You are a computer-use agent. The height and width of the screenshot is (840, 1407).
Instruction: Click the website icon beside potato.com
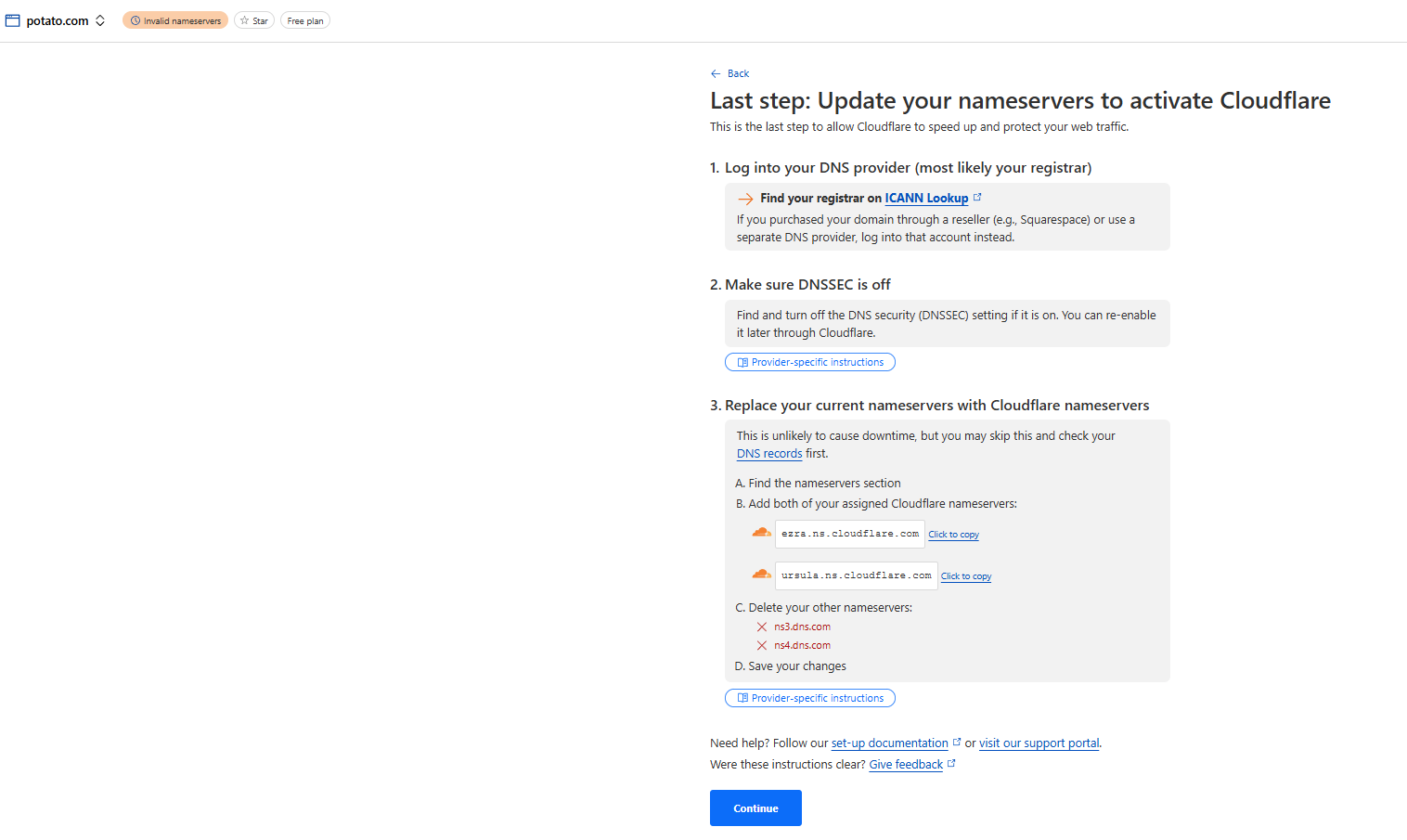point(13,20)
